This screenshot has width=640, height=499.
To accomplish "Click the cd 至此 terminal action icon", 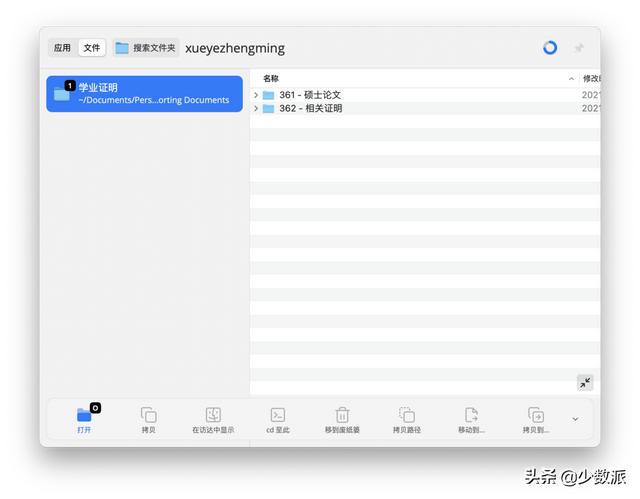I will click(278, 415).
